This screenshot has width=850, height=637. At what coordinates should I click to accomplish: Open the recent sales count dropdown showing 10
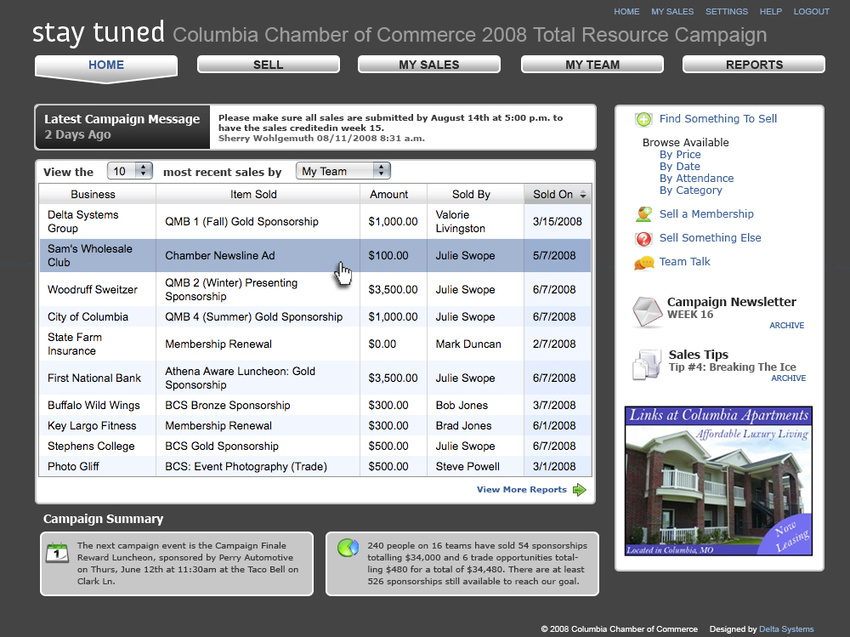[x=130, y=171]
